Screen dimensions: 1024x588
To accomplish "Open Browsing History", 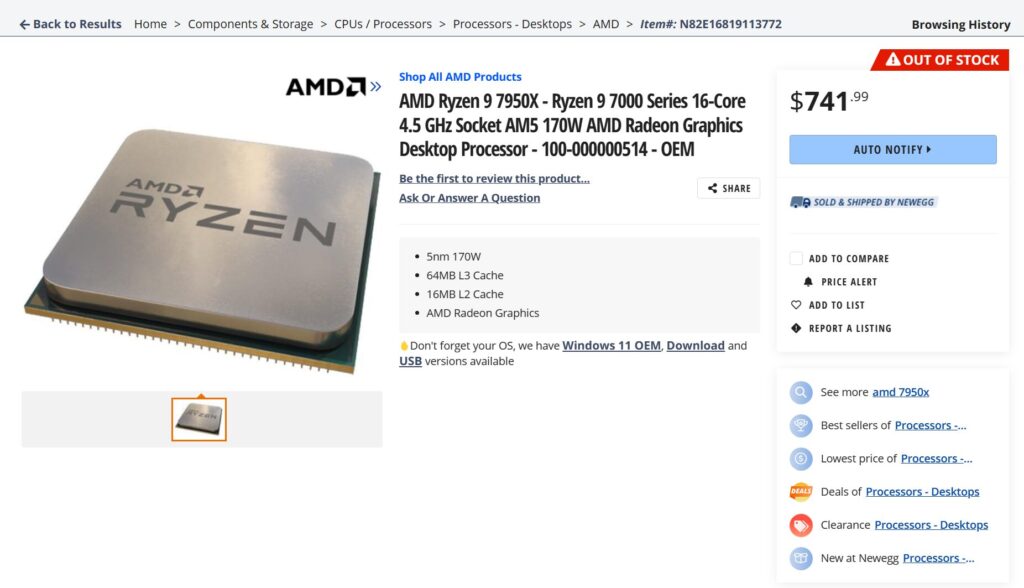I will (x=961, y=24).
